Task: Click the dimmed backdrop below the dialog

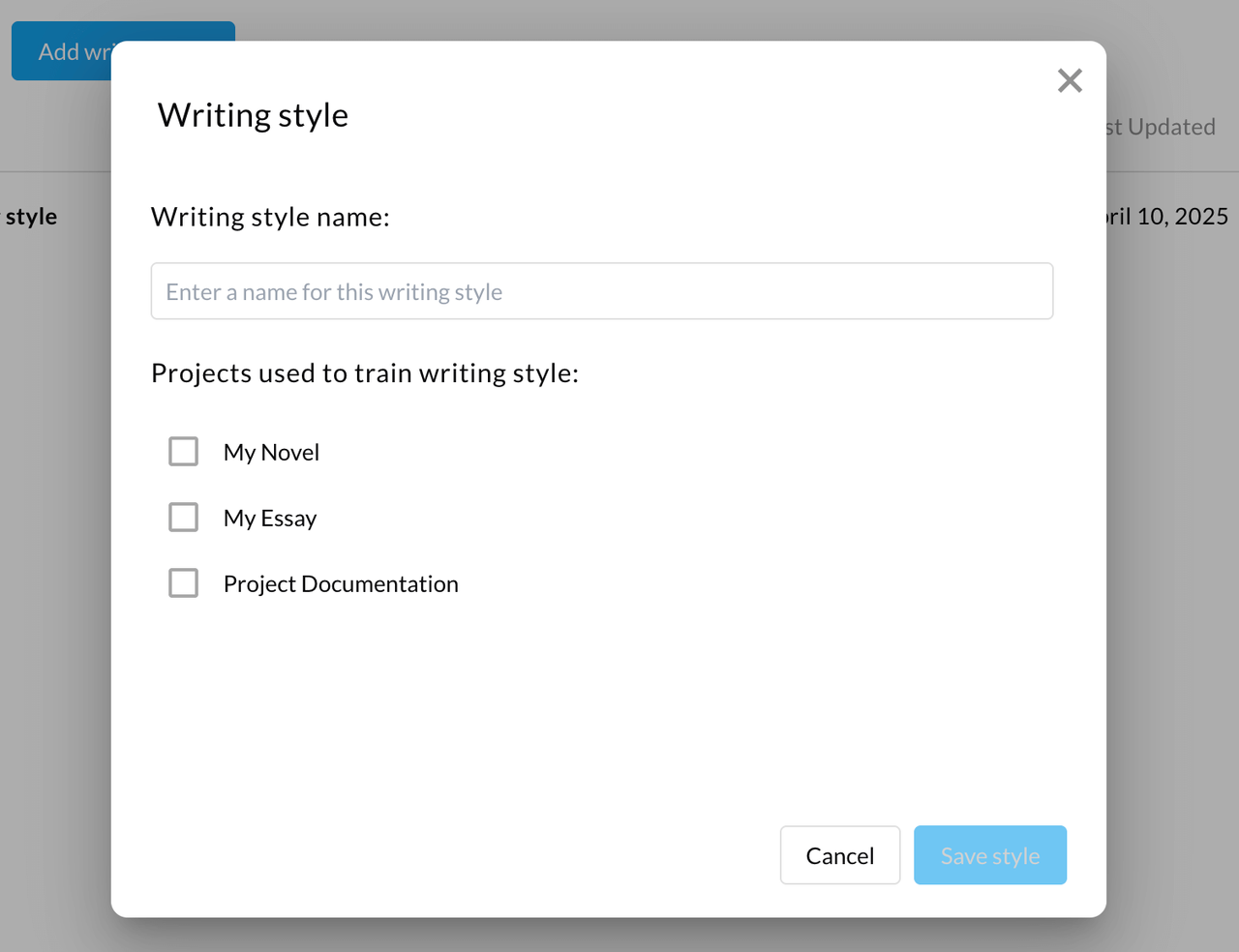Action: click(619, 936)
